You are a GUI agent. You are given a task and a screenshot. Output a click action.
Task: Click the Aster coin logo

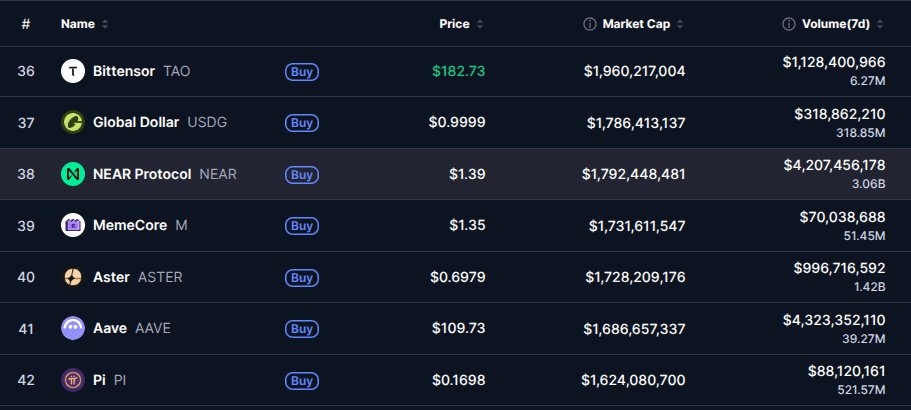coord(73,277)
